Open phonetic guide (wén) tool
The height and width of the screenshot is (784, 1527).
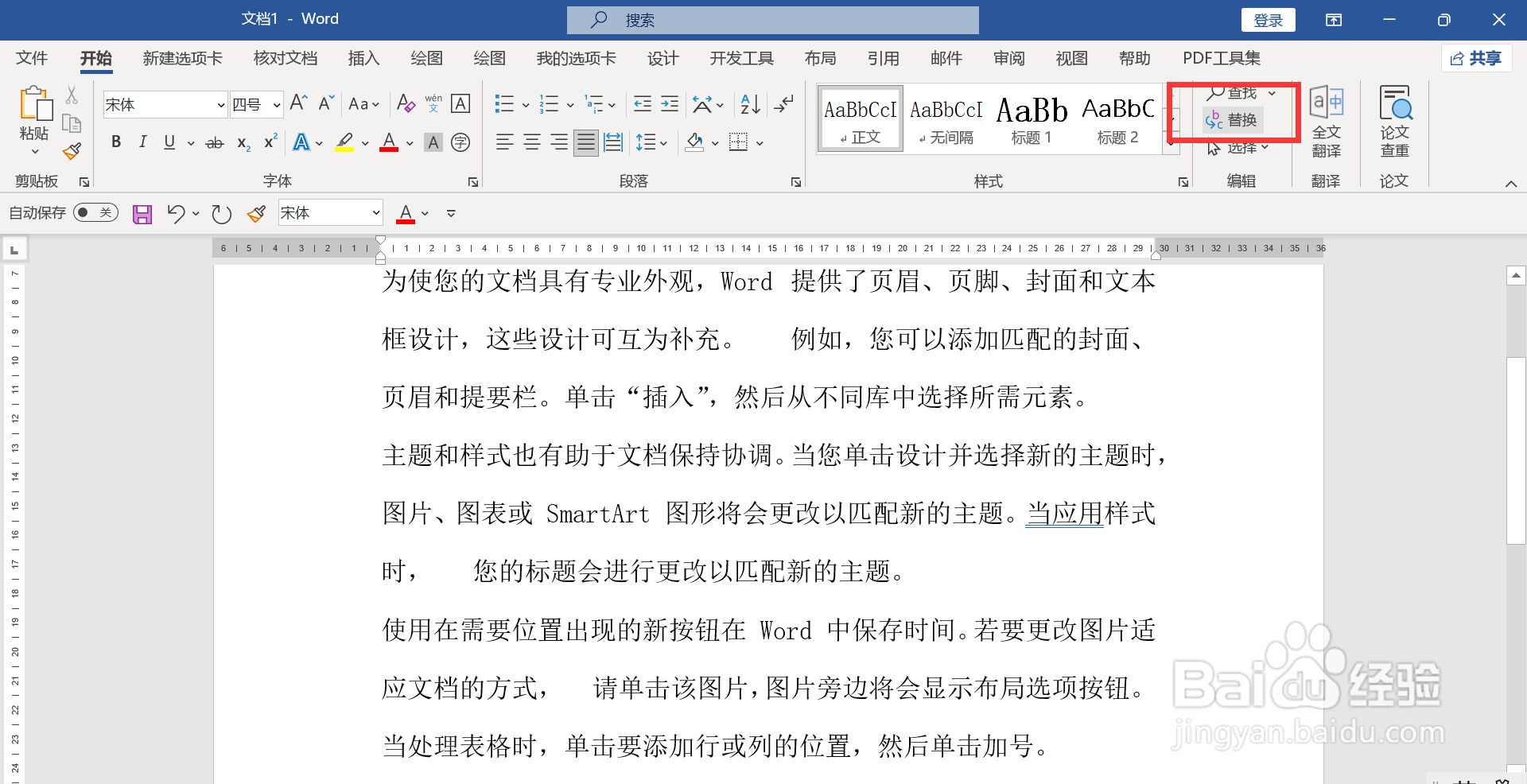tap(433, 103)
